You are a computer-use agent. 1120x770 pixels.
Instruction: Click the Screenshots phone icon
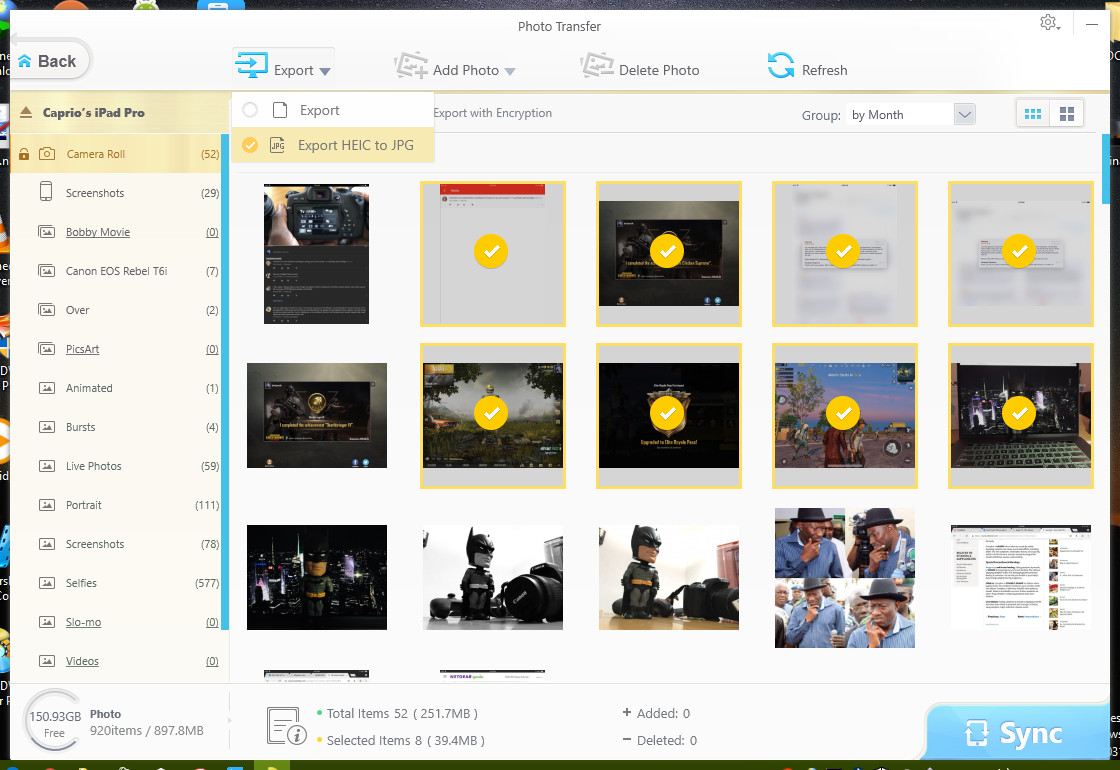46,191
